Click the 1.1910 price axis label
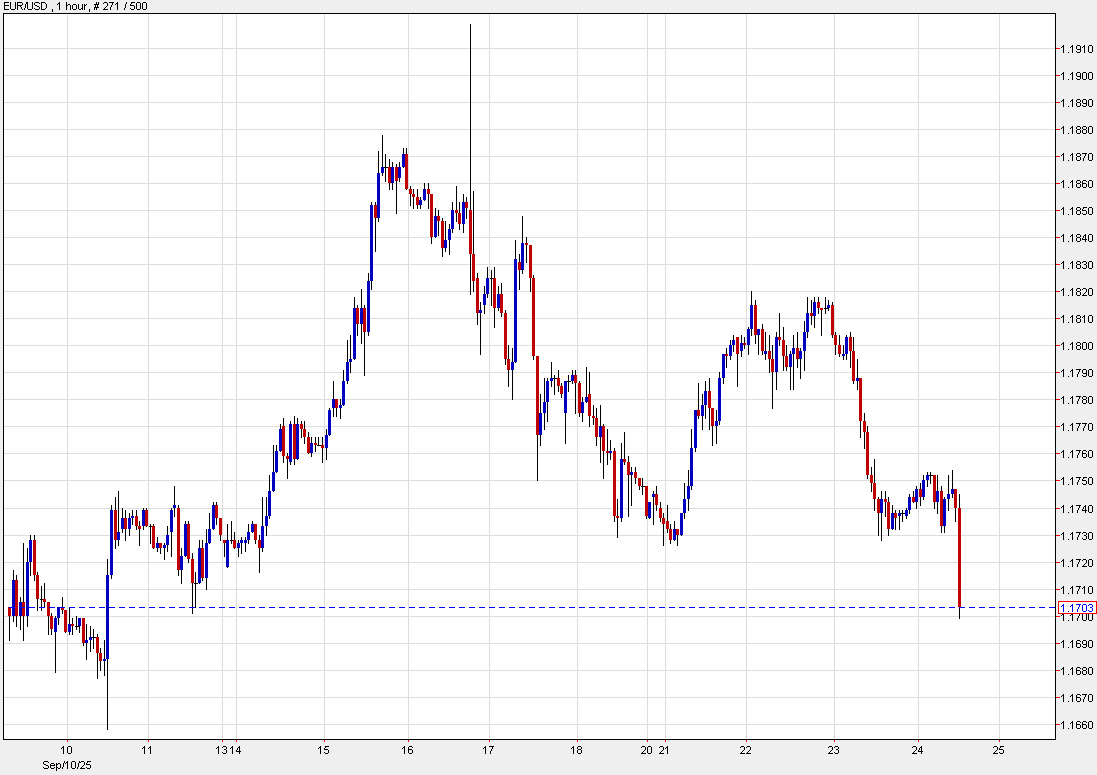The width and height of the screenshot is (1097, 775). (1077, 49)
